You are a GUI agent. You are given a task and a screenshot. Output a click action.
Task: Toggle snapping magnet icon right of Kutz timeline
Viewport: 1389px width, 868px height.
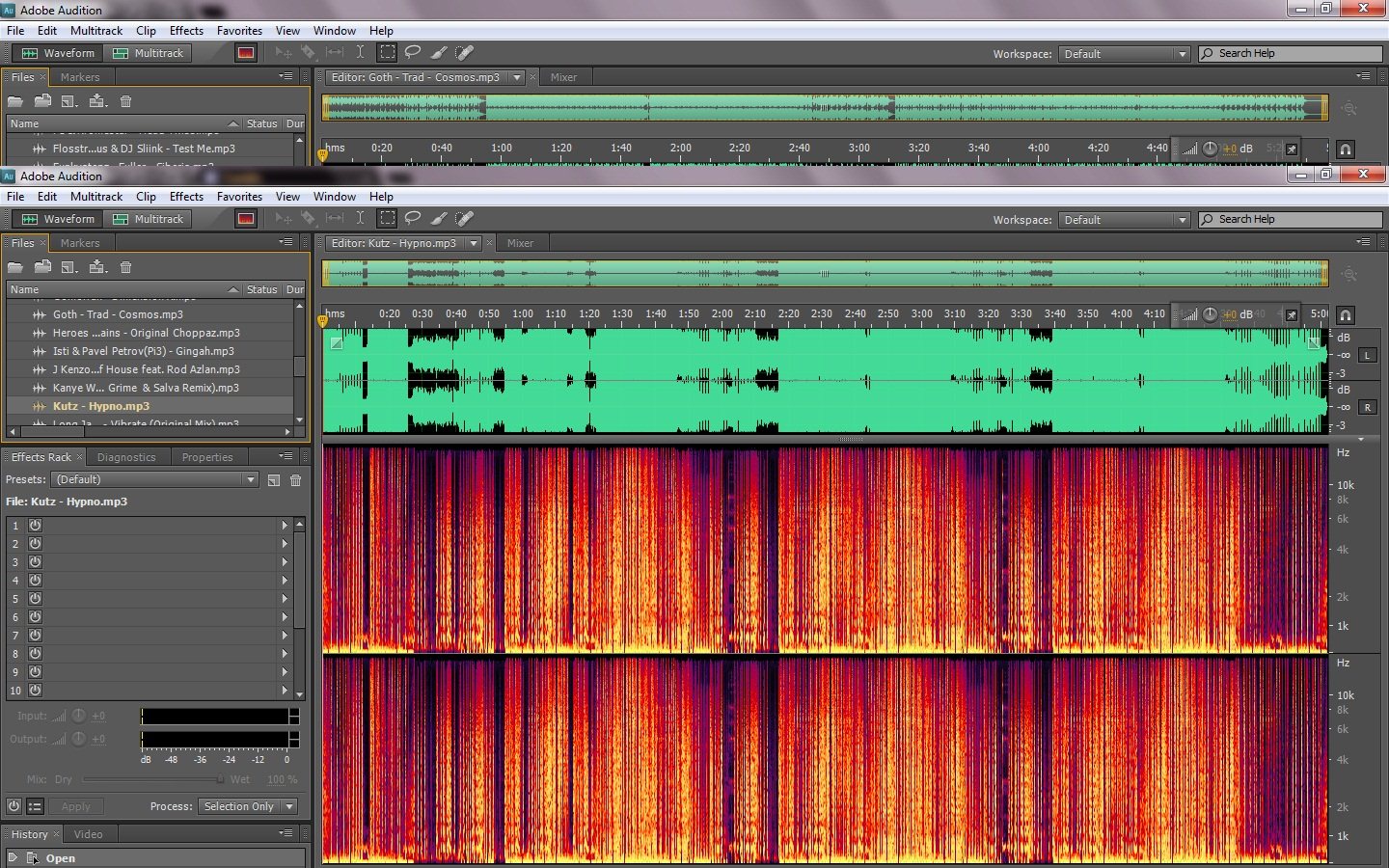(x=1346, y=314)
